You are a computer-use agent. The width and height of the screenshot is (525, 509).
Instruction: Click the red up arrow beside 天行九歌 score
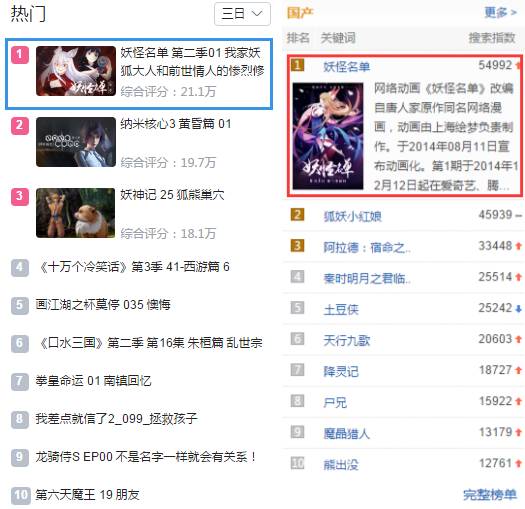pos(518,340)
